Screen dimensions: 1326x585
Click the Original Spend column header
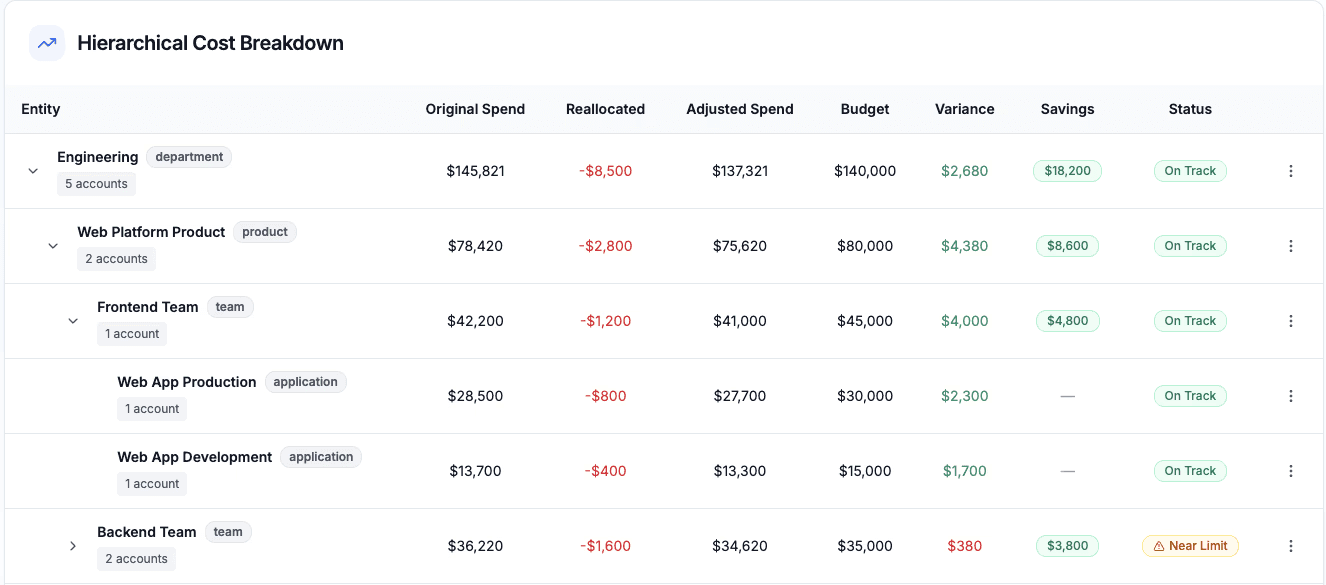point(475,109)
